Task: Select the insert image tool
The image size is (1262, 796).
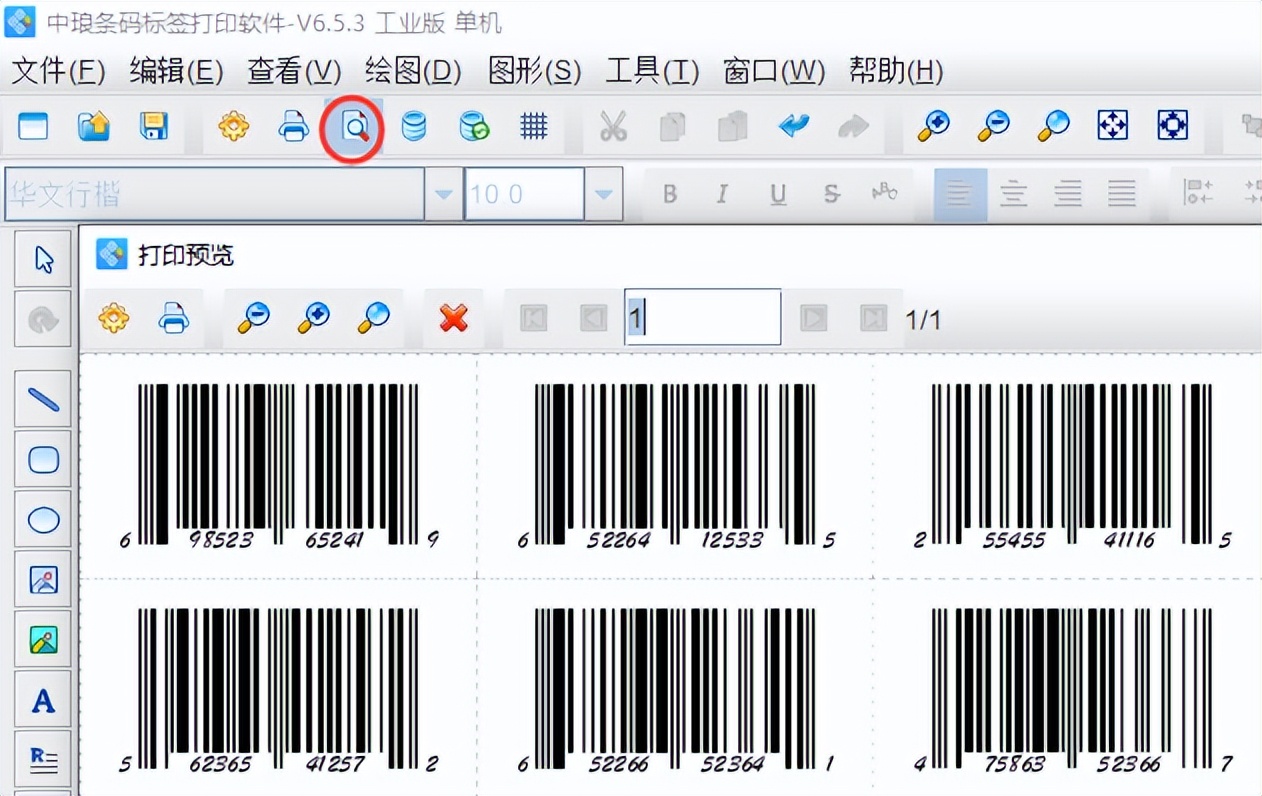Action: pyautogui.click(x=43, y=580)
